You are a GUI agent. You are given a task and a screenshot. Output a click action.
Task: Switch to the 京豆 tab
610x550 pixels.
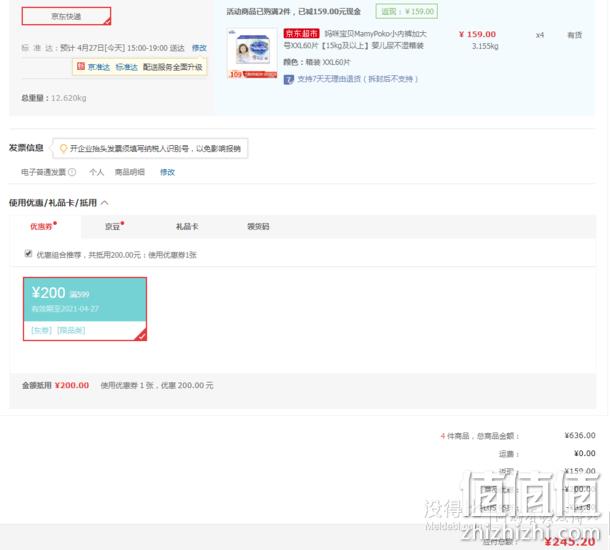(x=114, y=226)
